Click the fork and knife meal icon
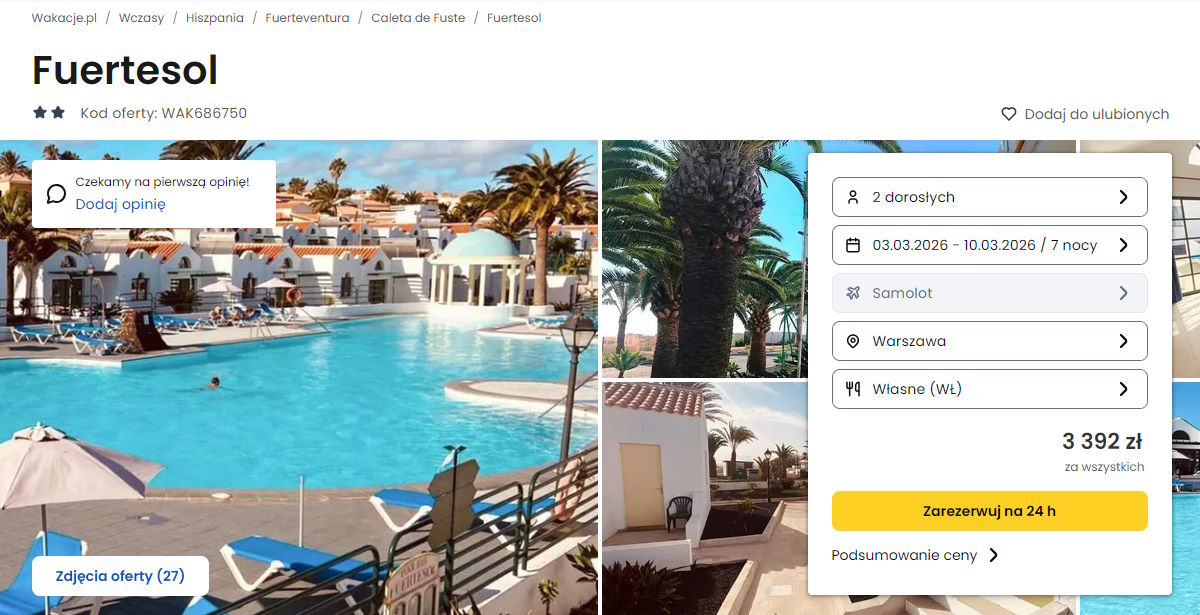This screenshot has height=615, width=1200. click(853, 389)
